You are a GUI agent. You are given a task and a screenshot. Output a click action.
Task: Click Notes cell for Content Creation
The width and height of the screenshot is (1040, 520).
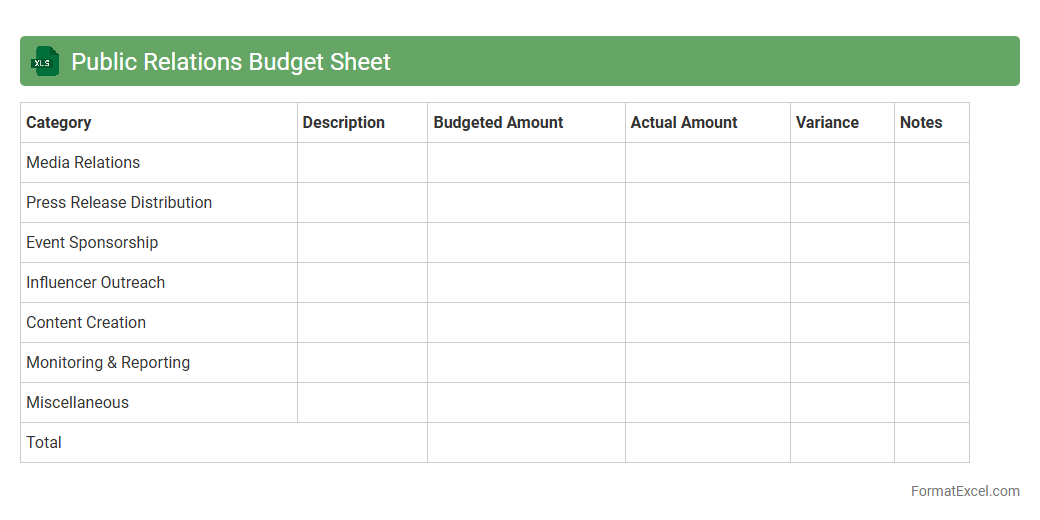(x=931, y=323)
